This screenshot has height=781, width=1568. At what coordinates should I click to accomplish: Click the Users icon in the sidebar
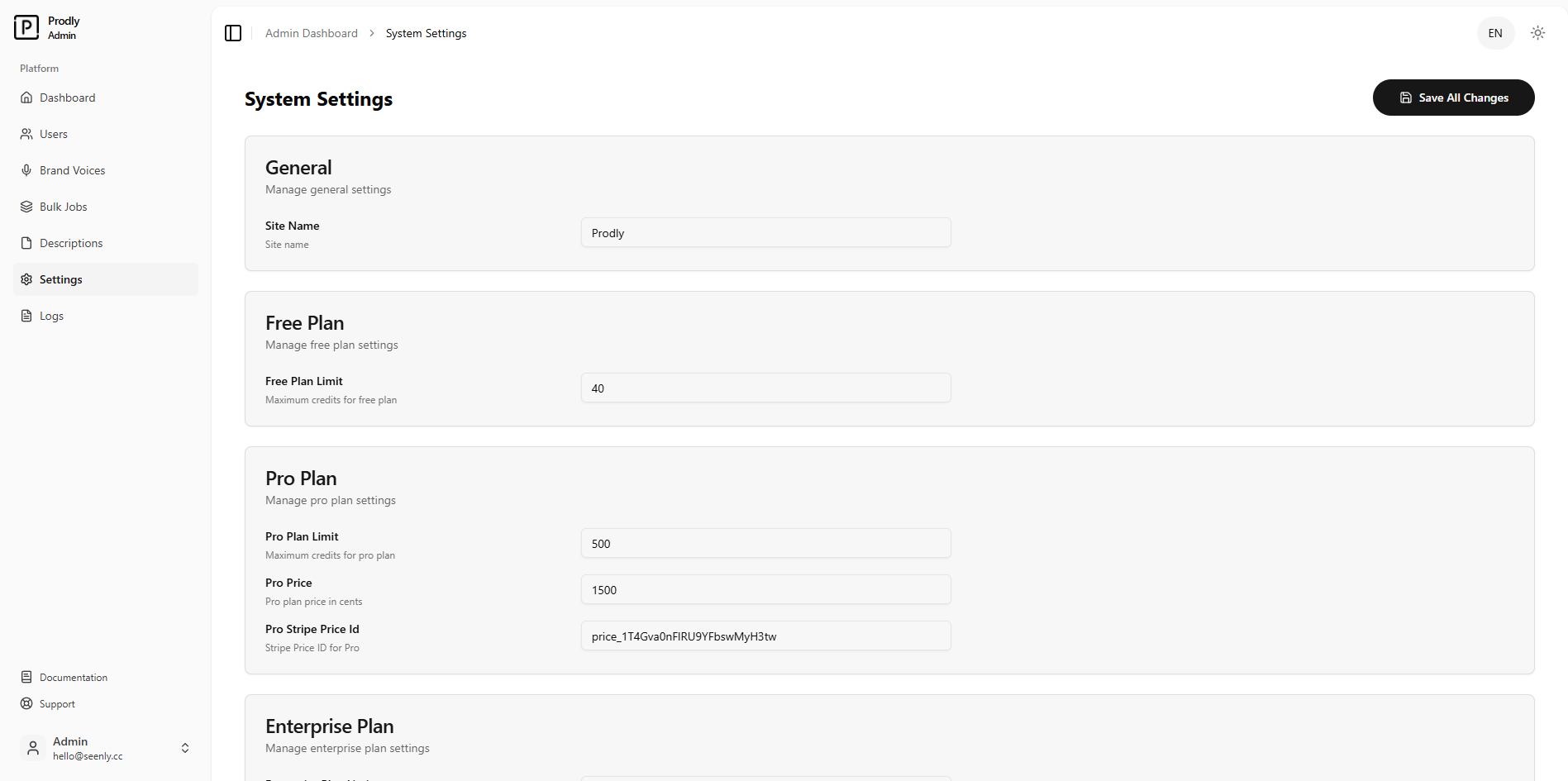point(26,134)
